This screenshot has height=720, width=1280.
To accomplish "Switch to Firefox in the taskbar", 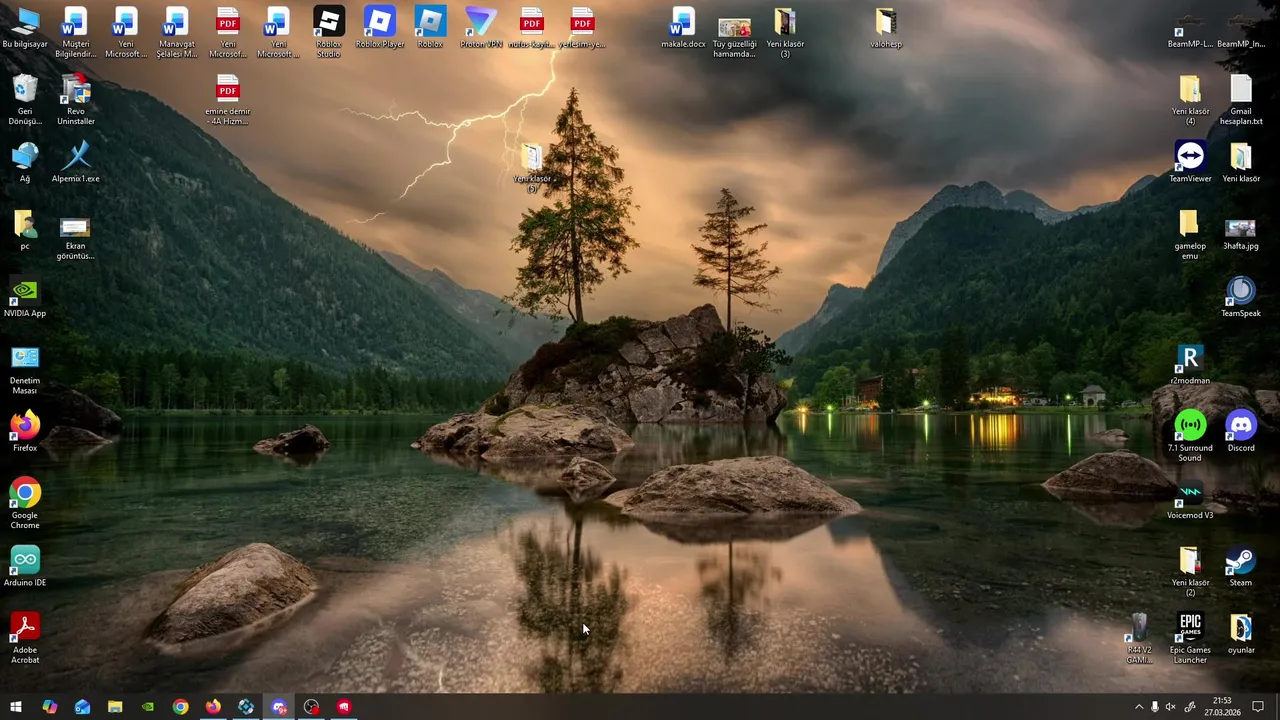I will click(213, 707).
